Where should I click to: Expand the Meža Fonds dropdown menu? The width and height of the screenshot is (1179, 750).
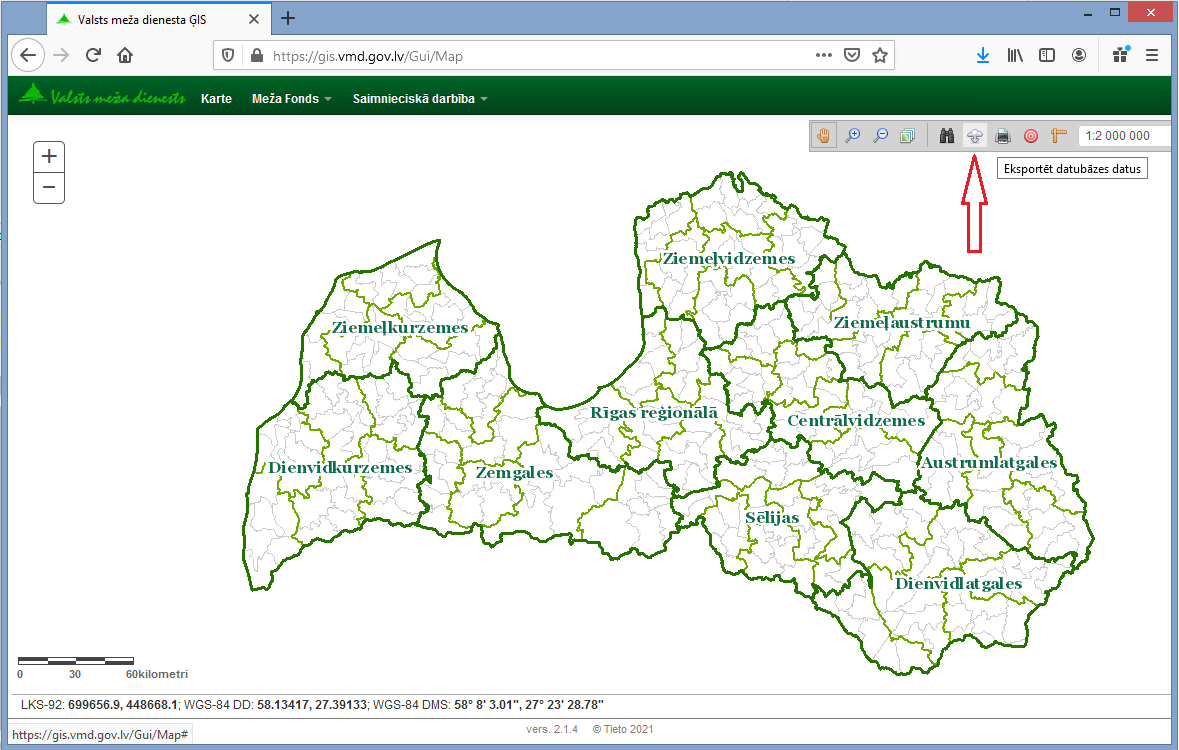click(291, 99)
